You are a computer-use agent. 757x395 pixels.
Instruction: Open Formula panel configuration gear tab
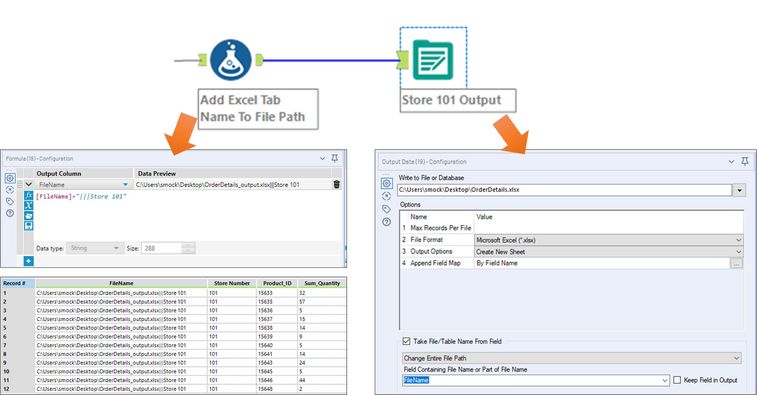pyautogui.click(x=10, y=178)
